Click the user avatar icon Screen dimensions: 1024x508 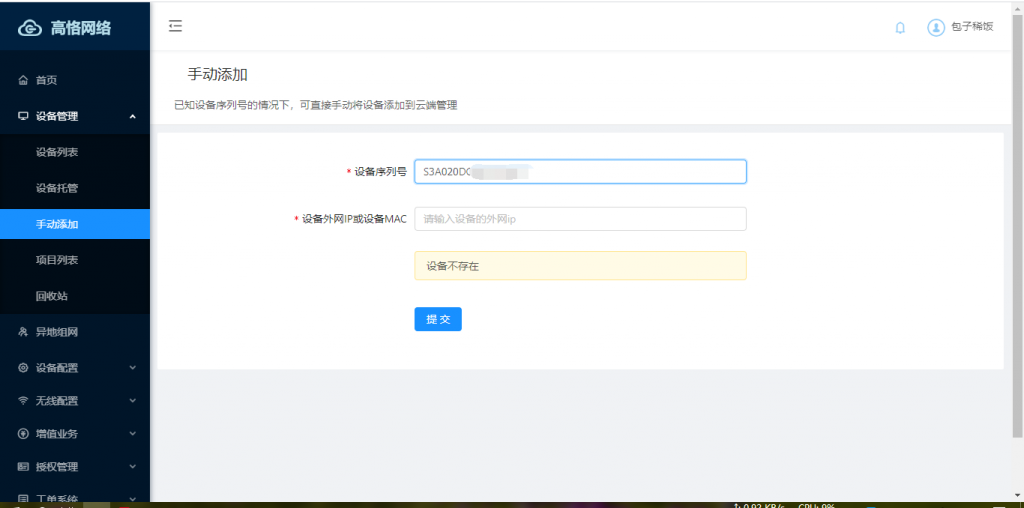tap(936, 28)
